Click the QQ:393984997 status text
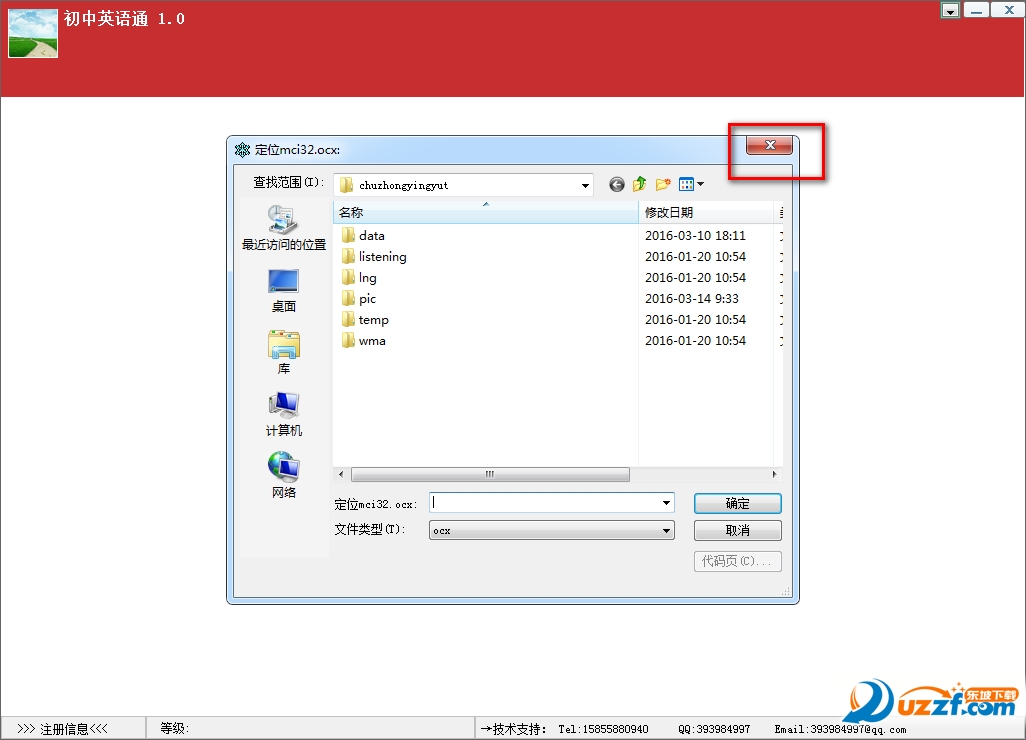Screen dimensions: 1026x740 [714, 729]
